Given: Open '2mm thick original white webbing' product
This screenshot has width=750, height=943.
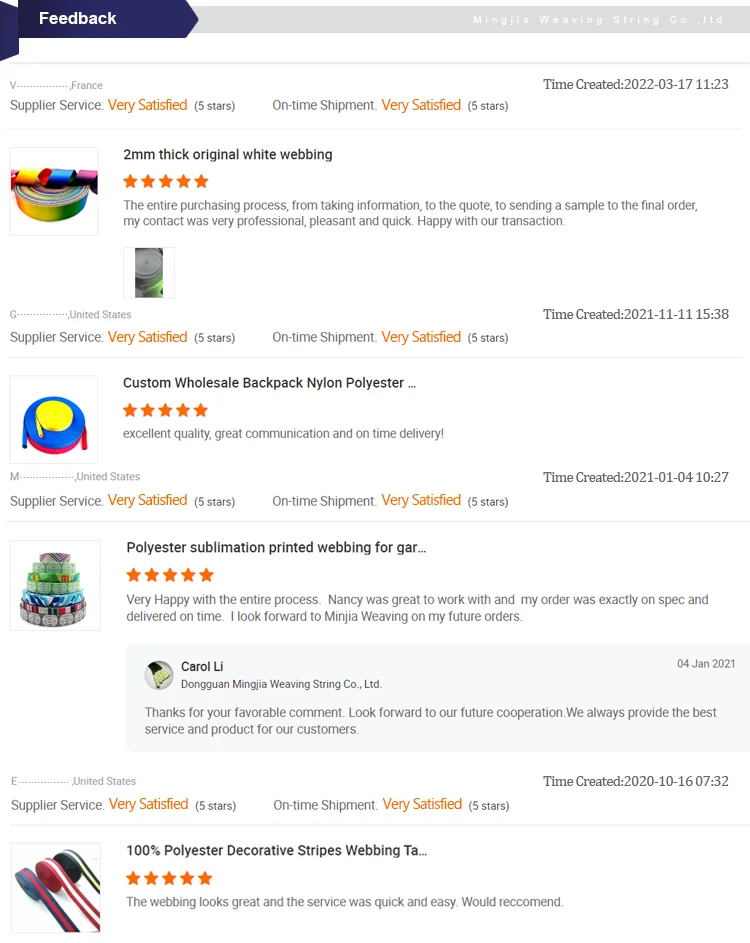Looking at the screenshot, I should (x=228, y=155).
